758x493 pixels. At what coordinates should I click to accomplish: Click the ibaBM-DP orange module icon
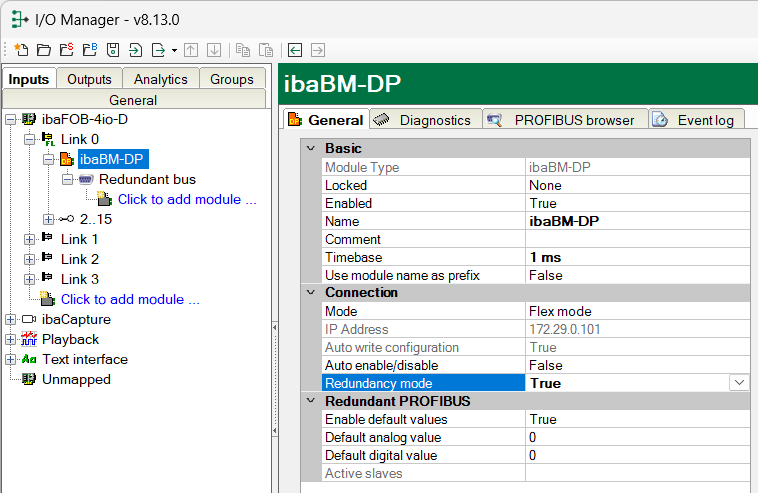[67, 159]
